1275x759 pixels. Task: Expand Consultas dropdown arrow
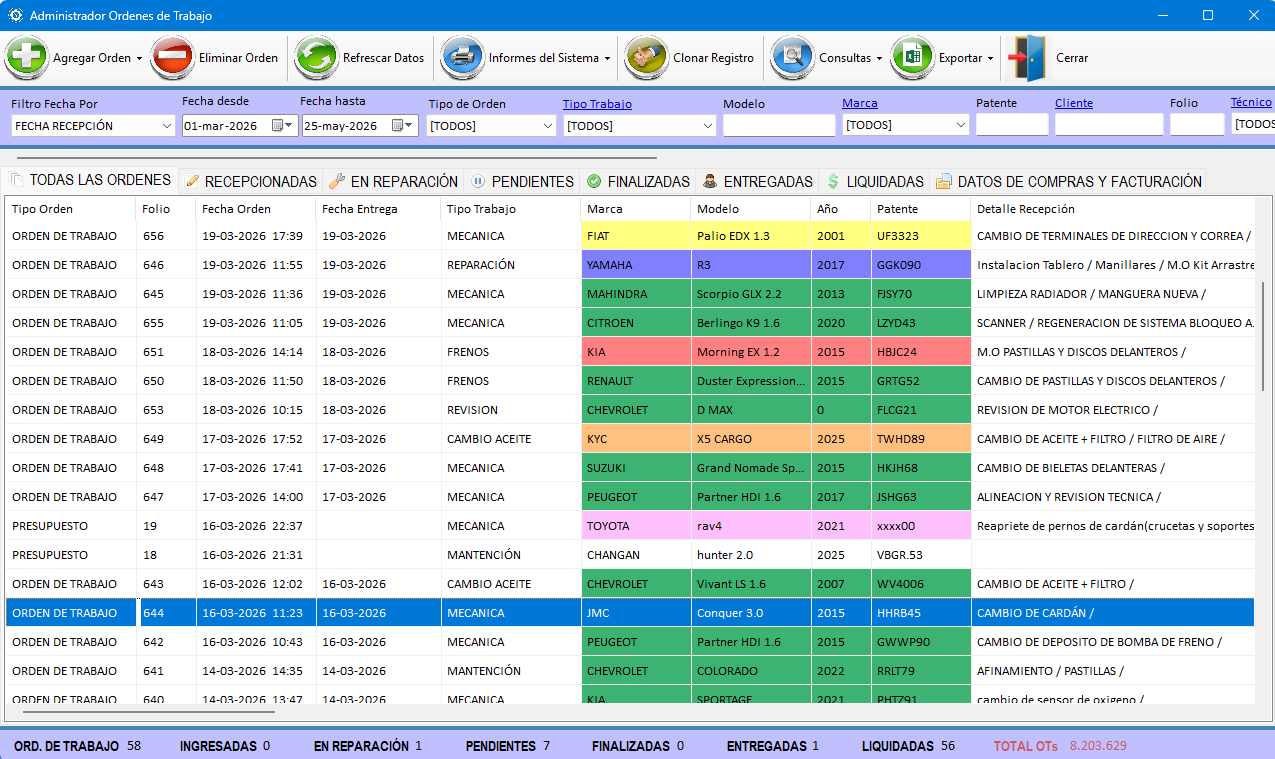pyautogui.click(x=879, y=59)
